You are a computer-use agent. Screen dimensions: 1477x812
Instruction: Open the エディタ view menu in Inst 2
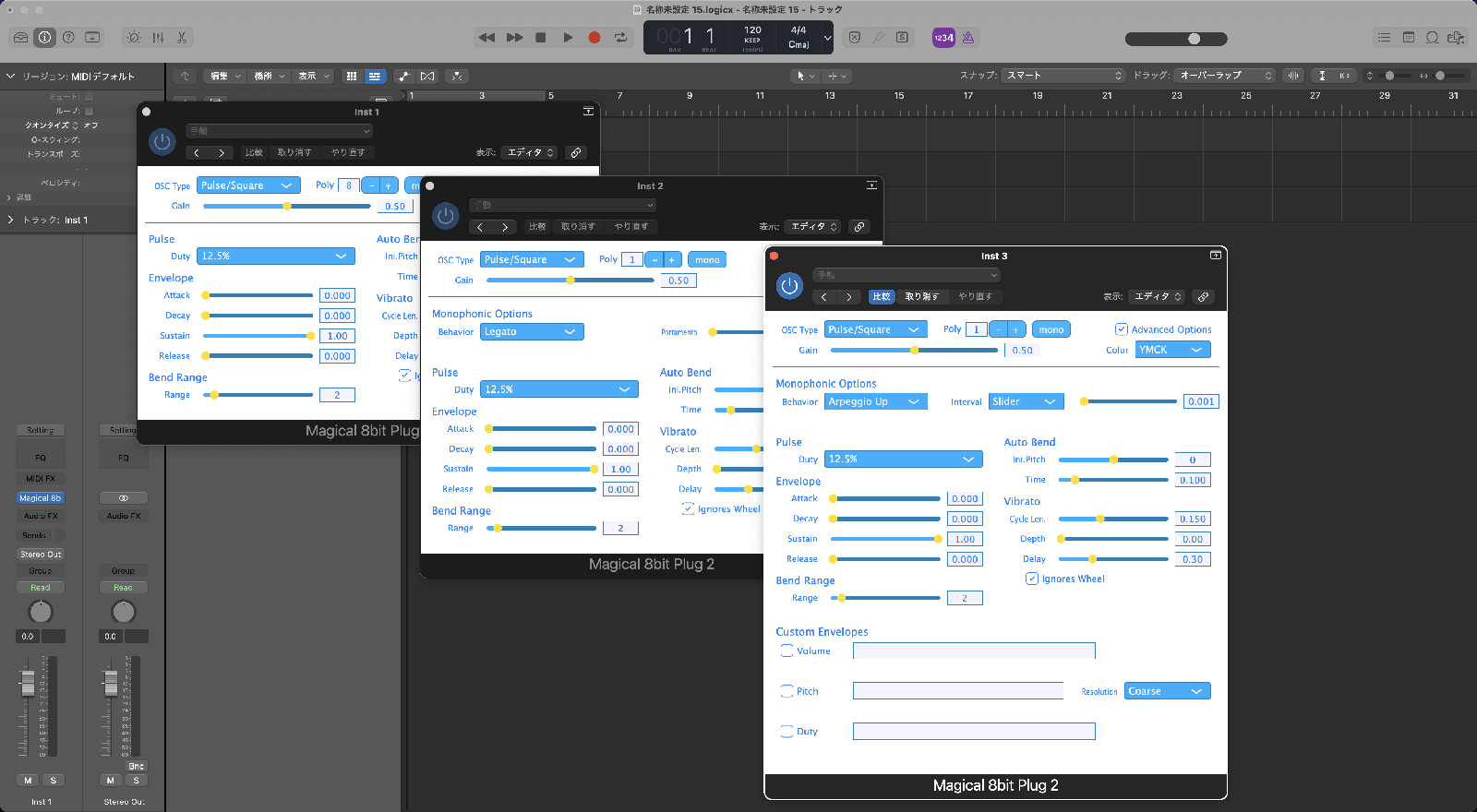click(x=814, y=227)
